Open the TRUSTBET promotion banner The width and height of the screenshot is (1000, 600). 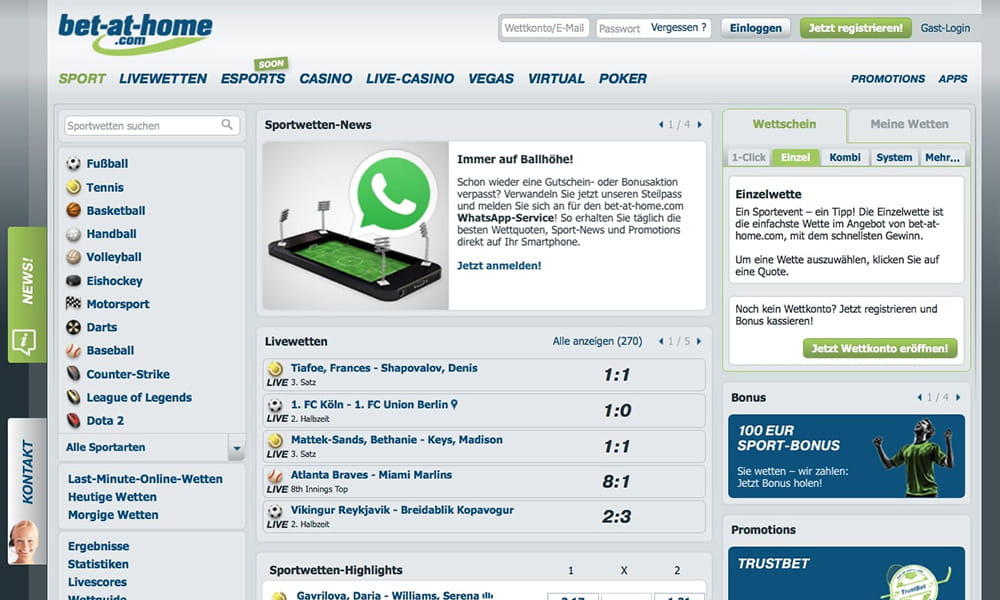coord(846,573)
